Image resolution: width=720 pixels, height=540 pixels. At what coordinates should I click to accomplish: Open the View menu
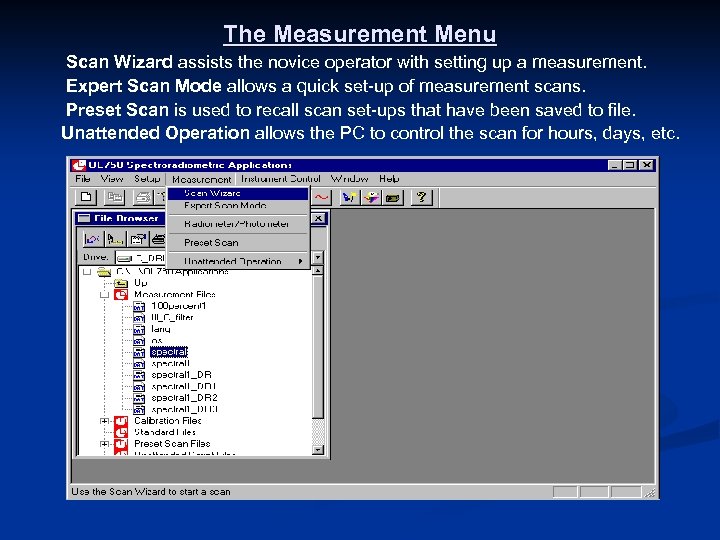pyautogui.click(x=112, y=179)
